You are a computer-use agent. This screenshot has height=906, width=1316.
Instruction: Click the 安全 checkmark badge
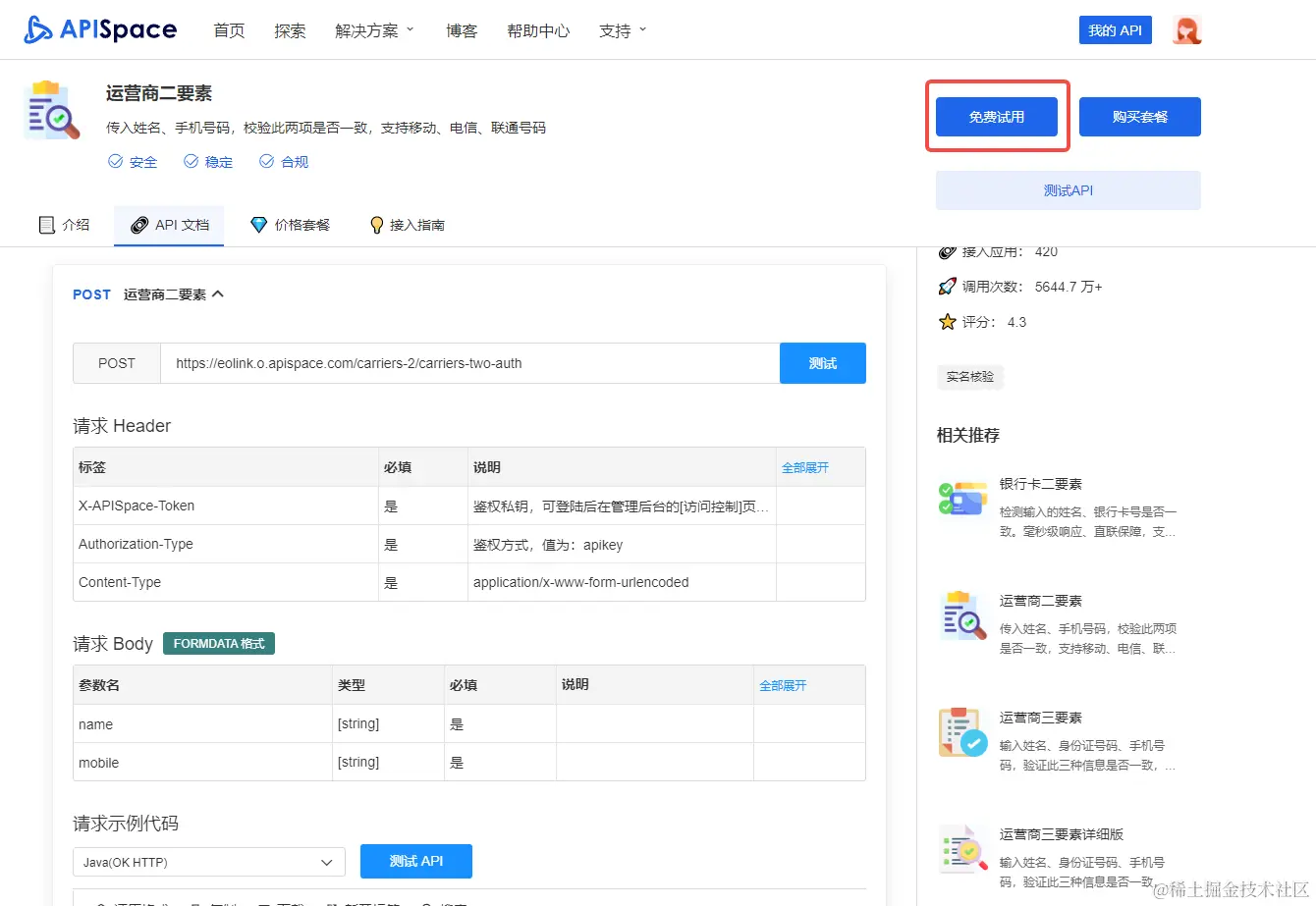click(133, 162)
